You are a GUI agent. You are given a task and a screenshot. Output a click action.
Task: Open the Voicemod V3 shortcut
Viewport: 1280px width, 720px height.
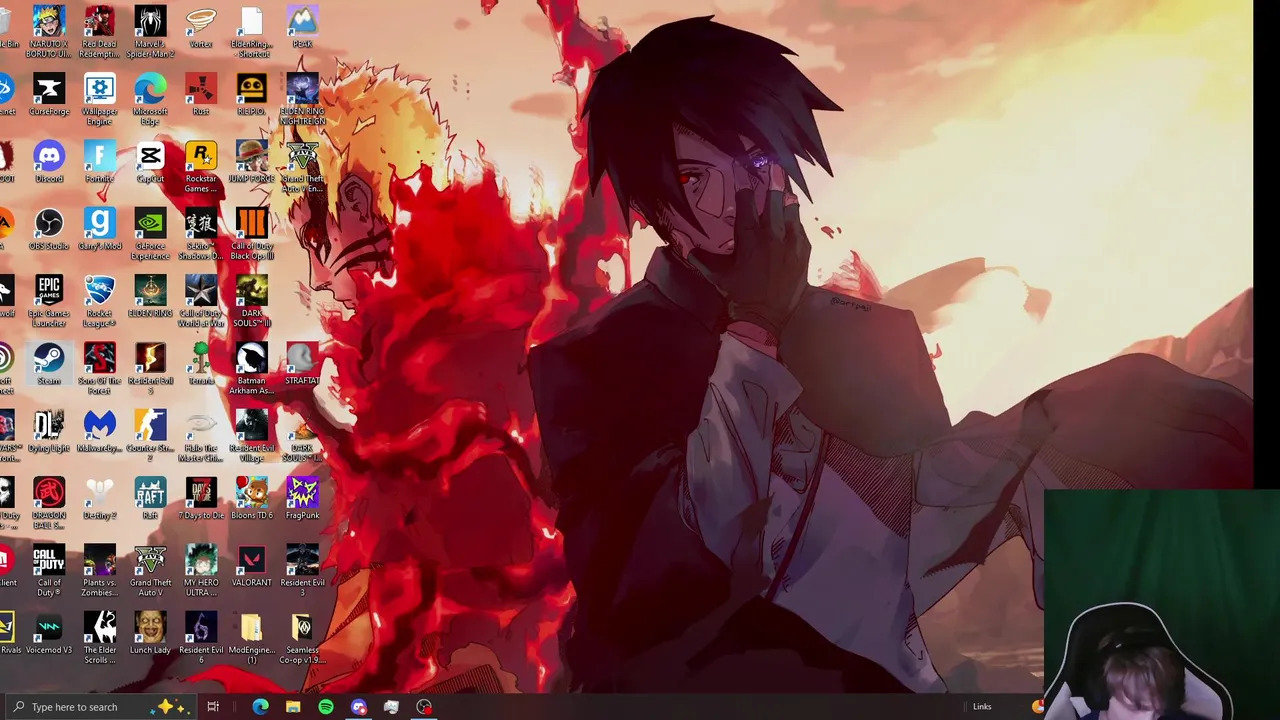coord(48,633)
